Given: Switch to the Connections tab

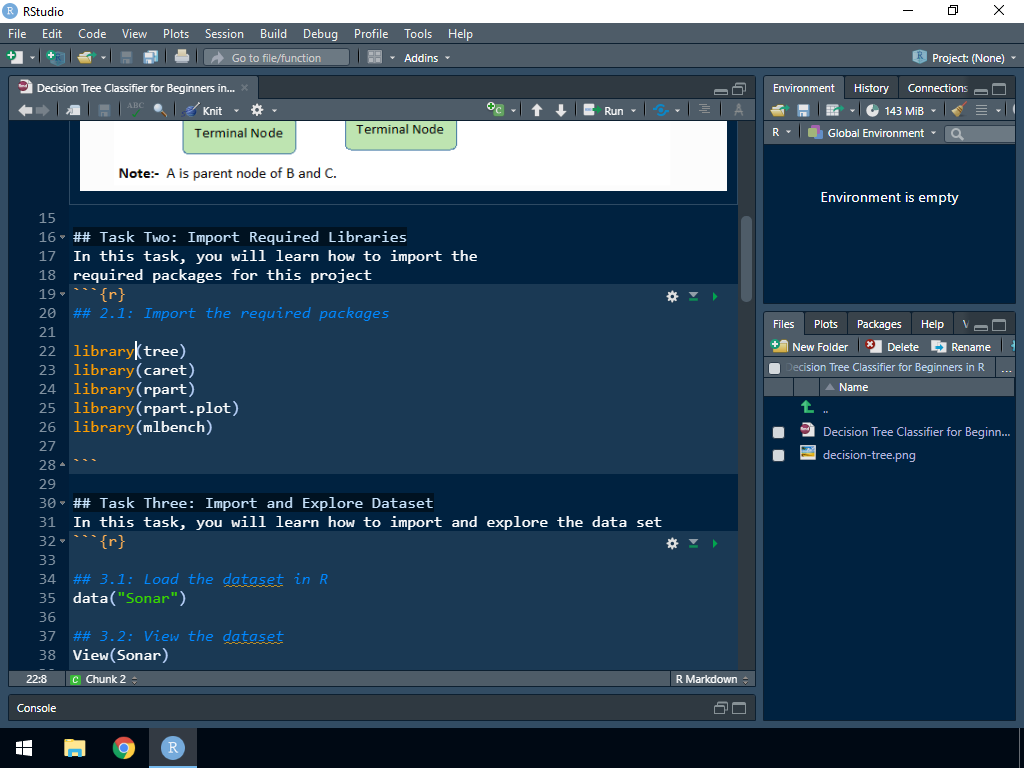Looking at the screenshot, I should click(937, 88).
